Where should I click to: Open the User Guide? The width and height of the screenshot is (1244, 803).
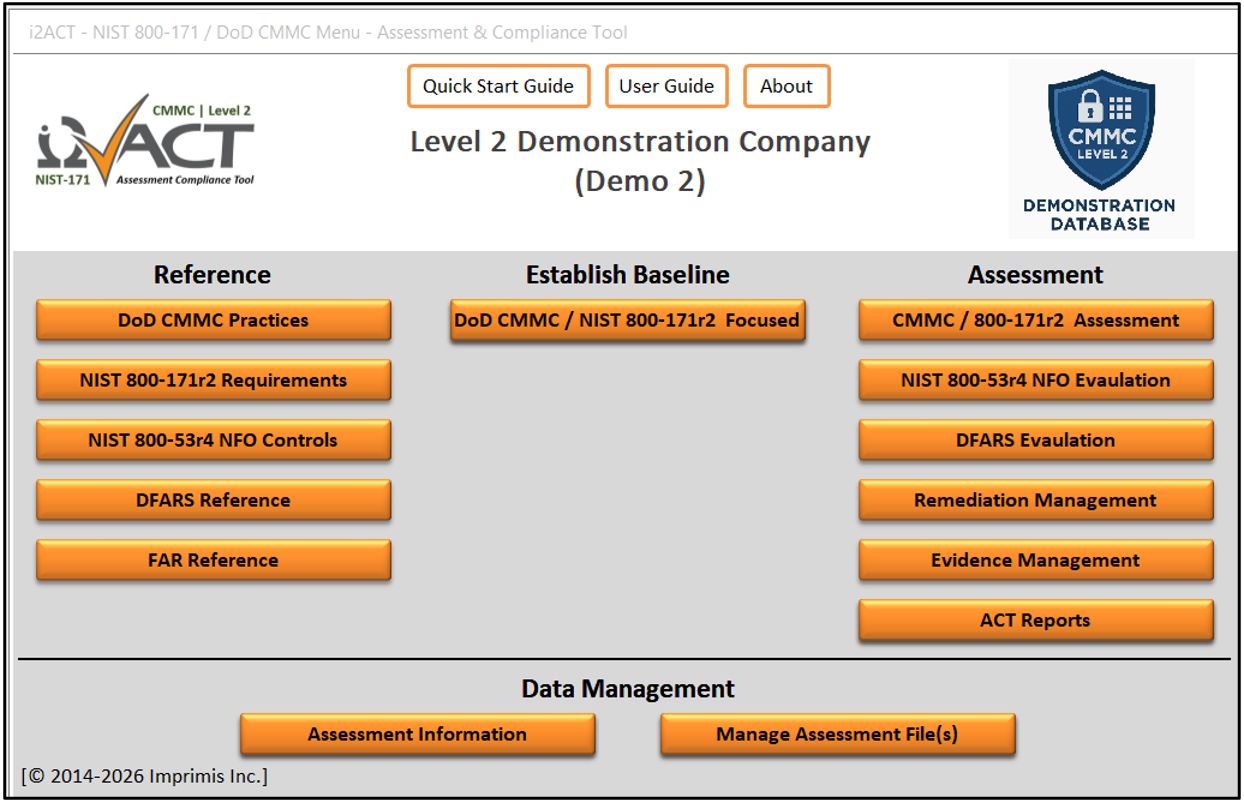click(666, 86)
